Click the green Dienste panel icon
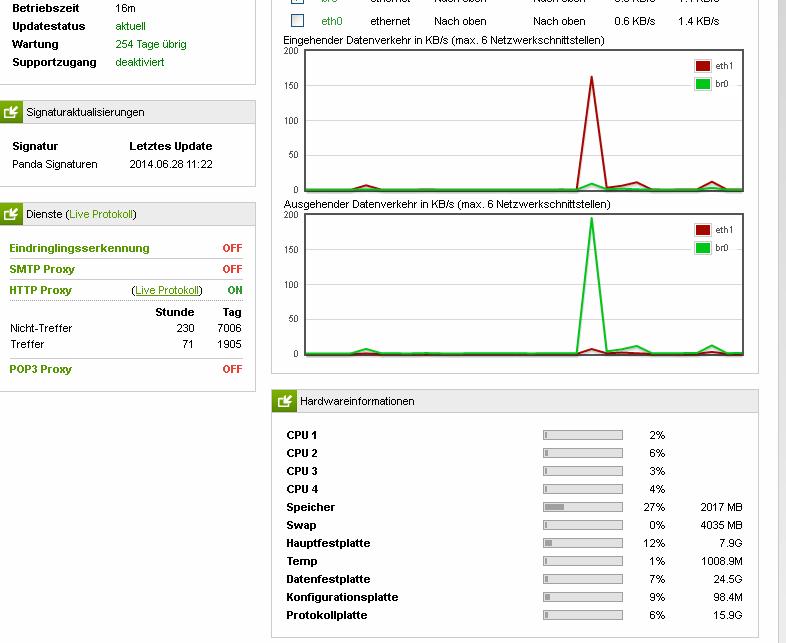786x643 pixels. pyautogui.click(x=11, y=214)
